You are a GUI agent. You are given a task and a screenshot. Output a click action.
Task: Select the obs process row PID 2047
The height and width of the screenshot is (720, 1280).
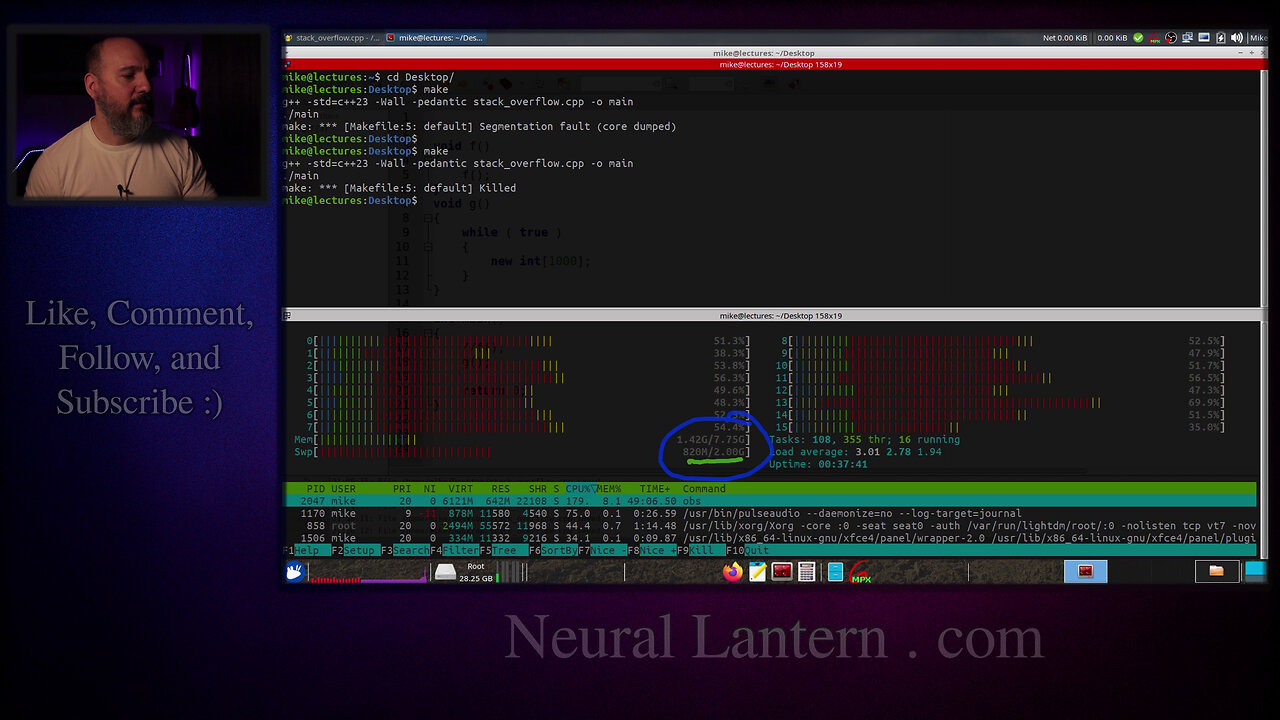(x=770, y=501)
